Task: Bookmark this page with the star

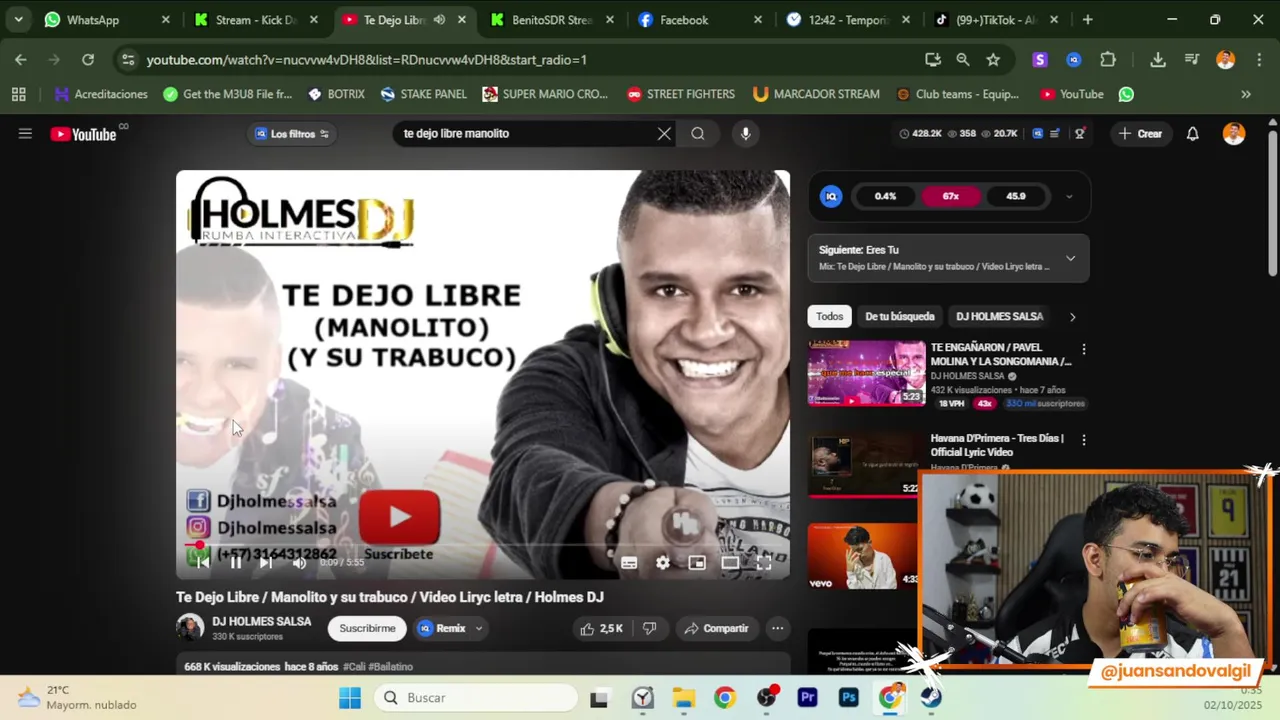Action: click(993, 60)
